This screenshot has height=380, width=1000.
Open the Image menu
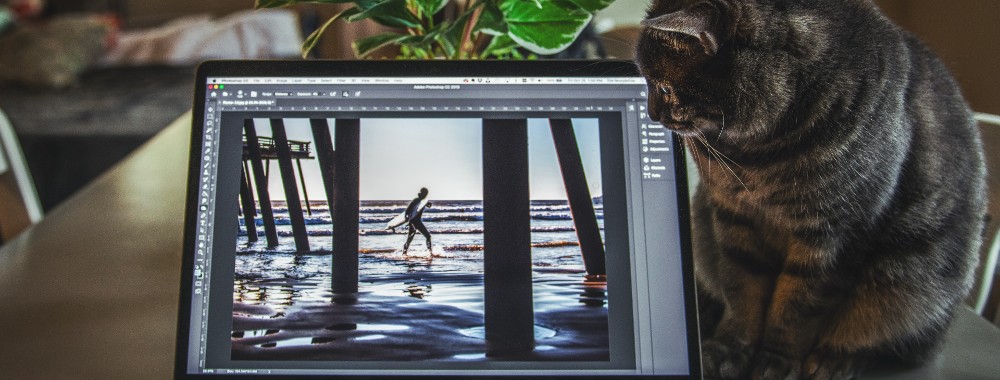click(282, 81)
